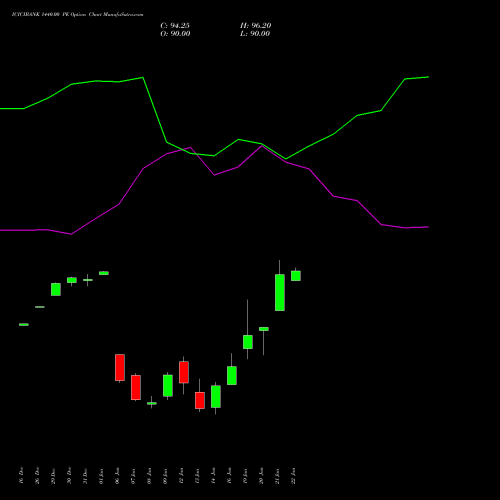Viewport: 500px width, 500px height.
Task: Click the Open value O: 90.00
Action: pyautogui.click(x=175, y=34)
